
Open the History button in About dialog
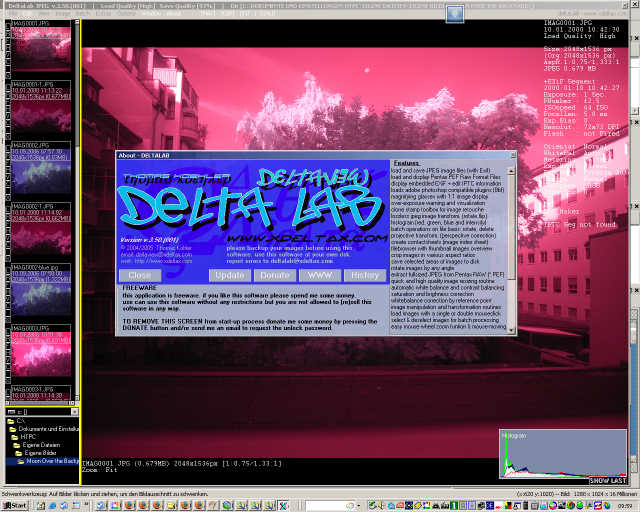coord(364,275)
